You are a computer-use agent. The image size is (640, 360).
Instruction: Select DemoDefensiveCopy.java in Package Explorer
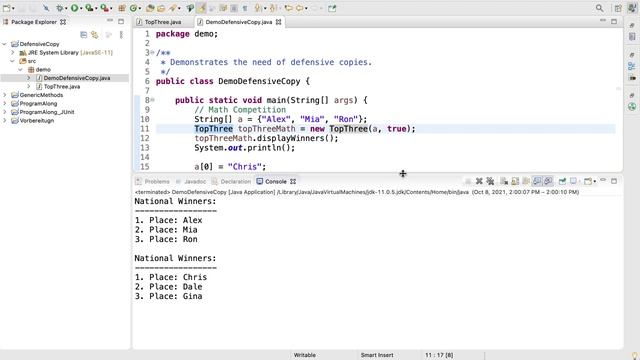pyautogui.click(x=77, y=78)
